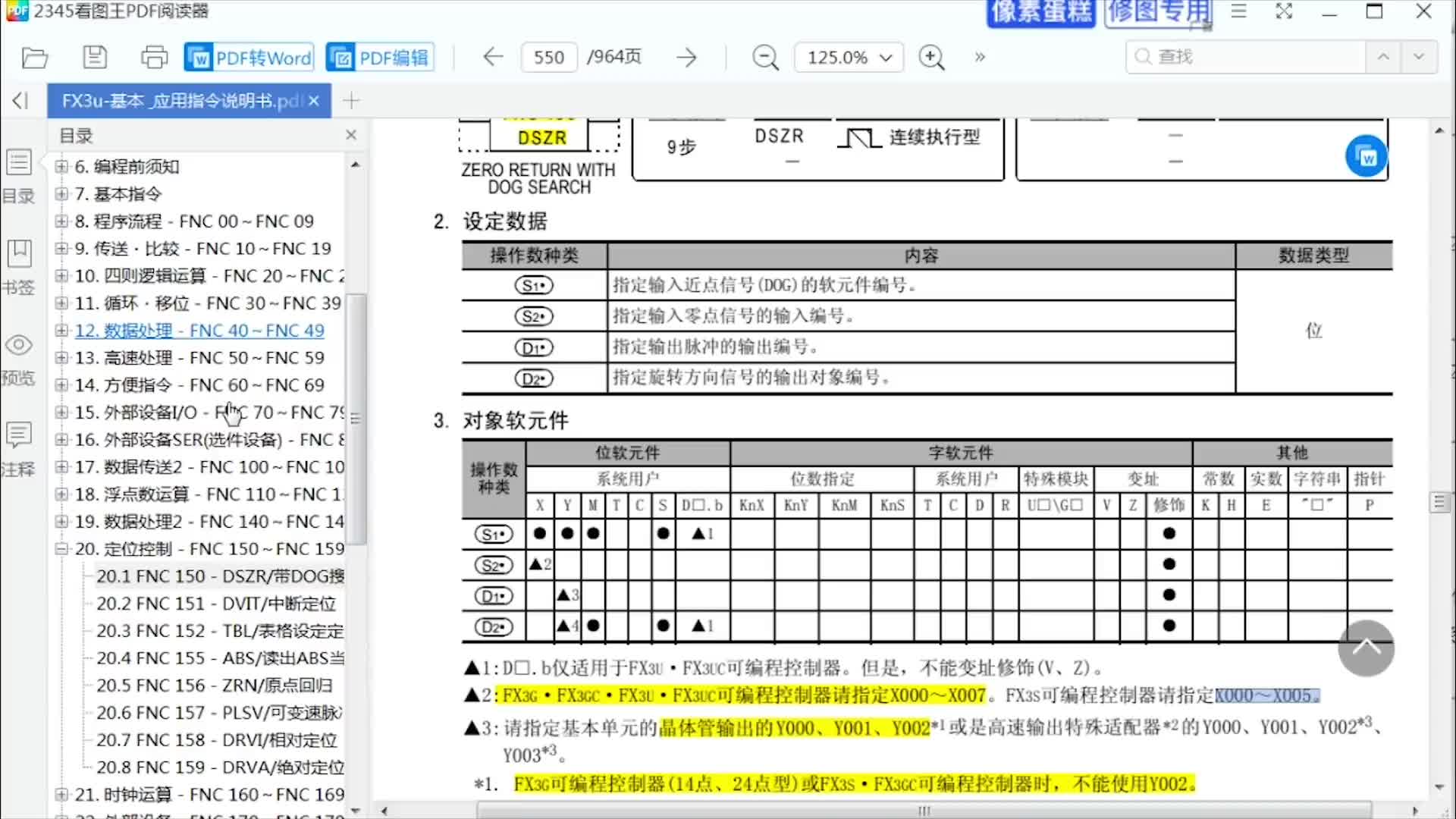Expand 21. 时钟运算 tree node
1456x819 pixels.
(x=62, y=795)
